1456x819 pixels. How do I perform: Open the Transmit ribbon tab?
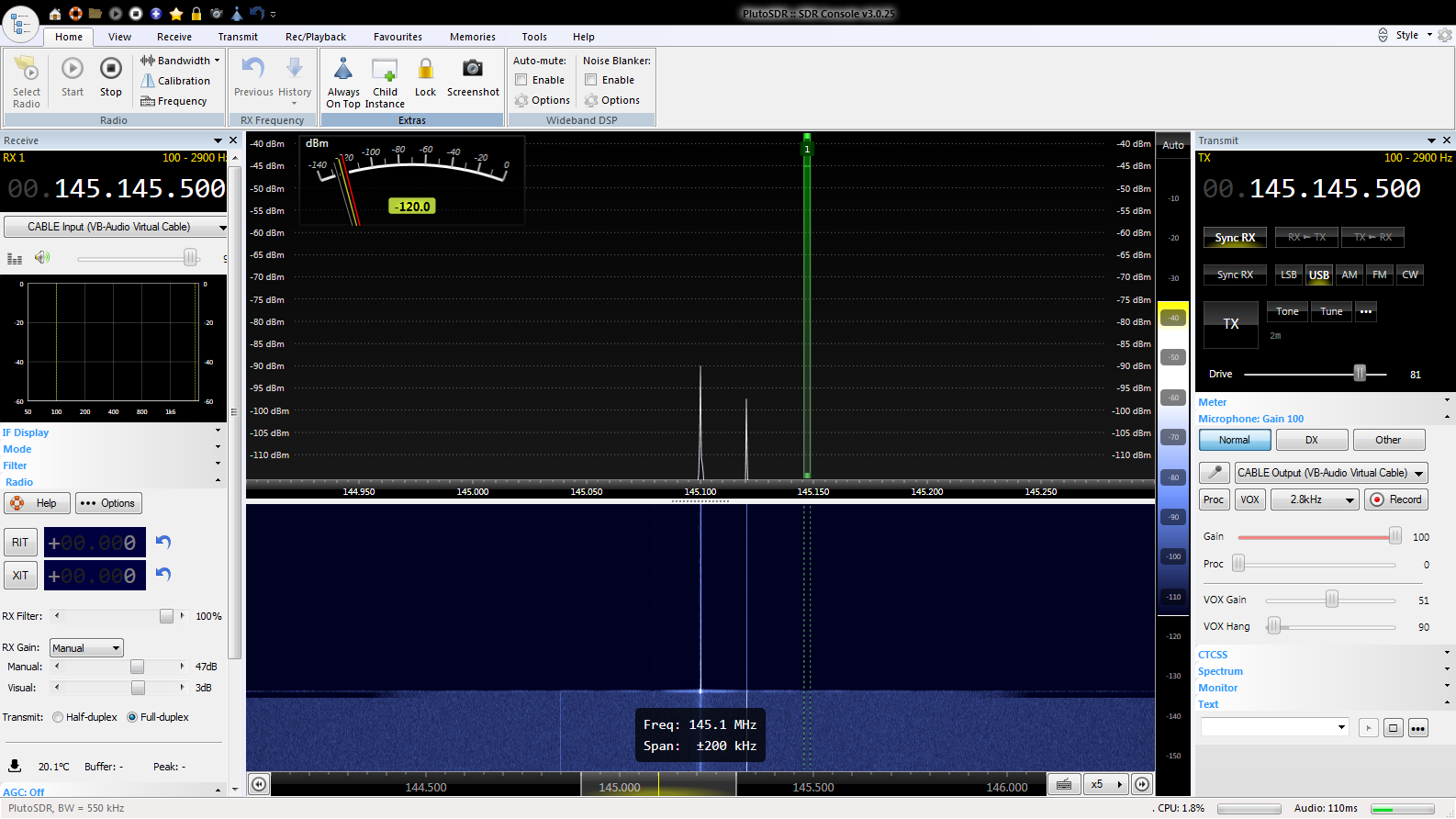238,37
